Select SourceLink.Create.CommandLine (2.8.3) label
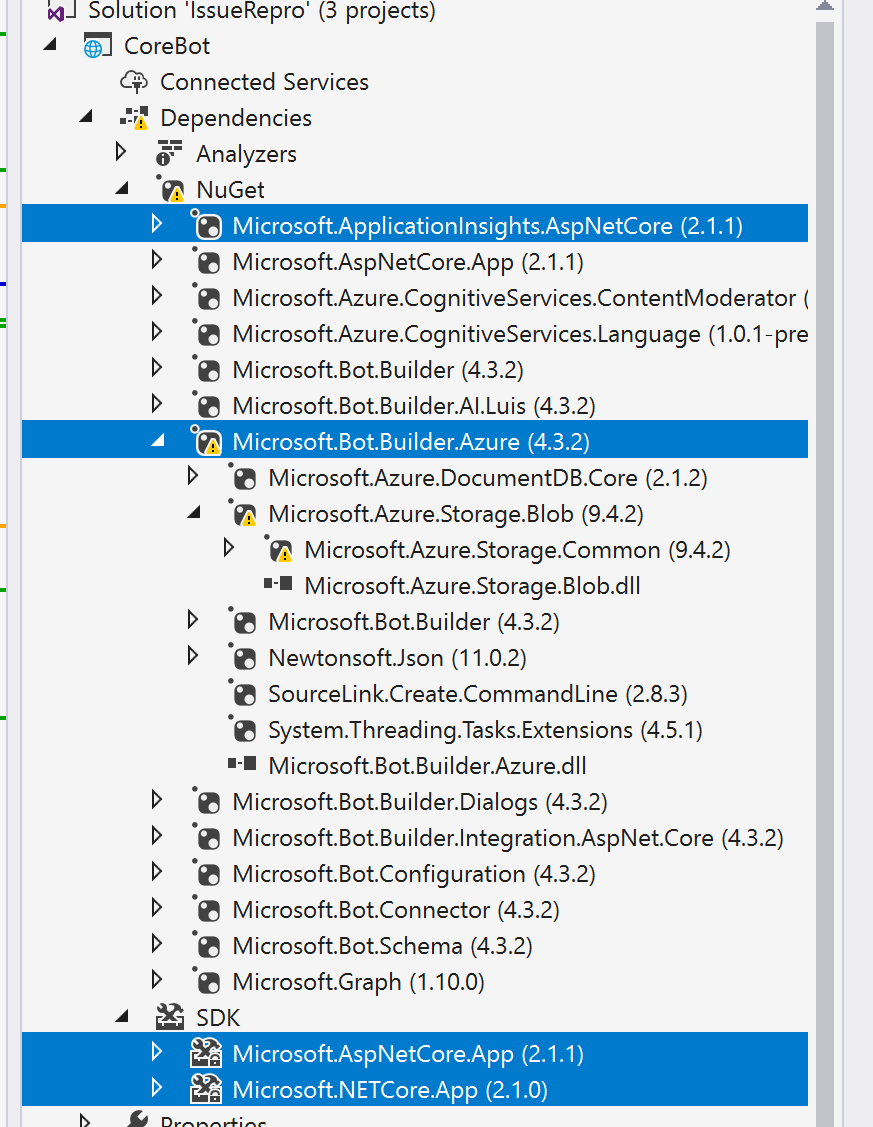This screenshot has height=1127, width=873. coord(478,694)
